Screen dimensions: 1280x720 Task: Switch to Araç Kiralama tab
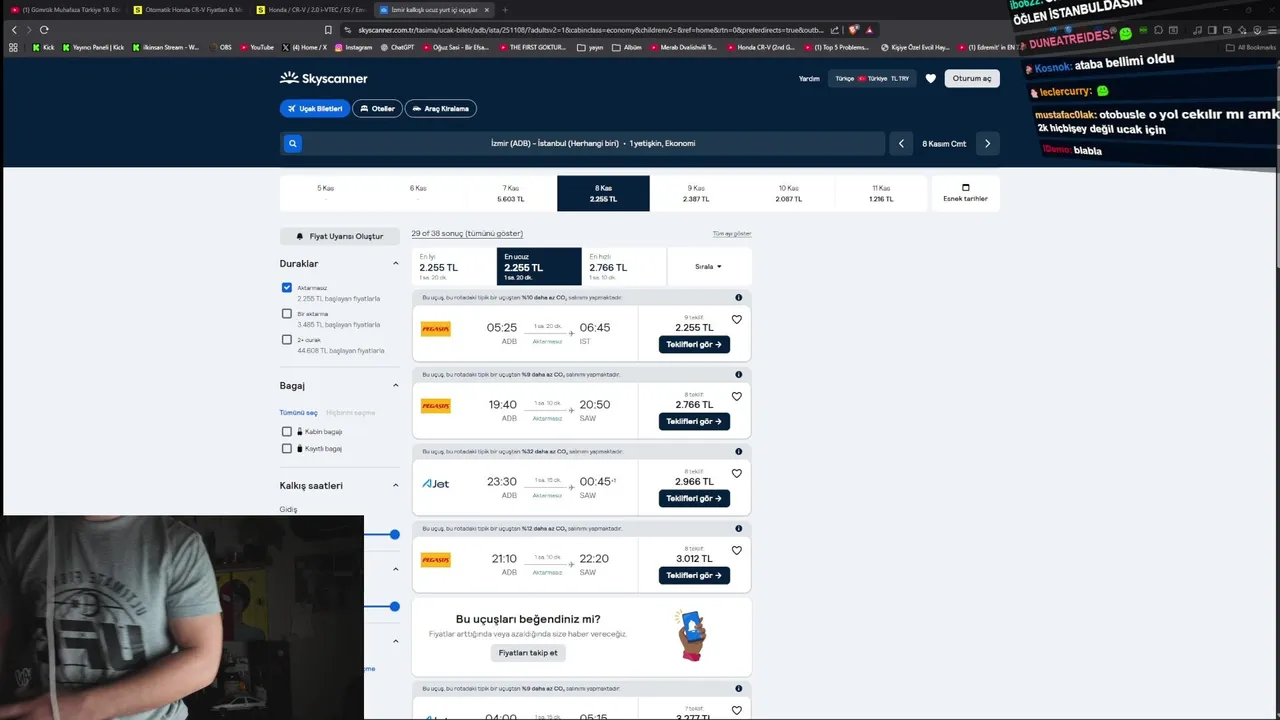tap(441, 108)
